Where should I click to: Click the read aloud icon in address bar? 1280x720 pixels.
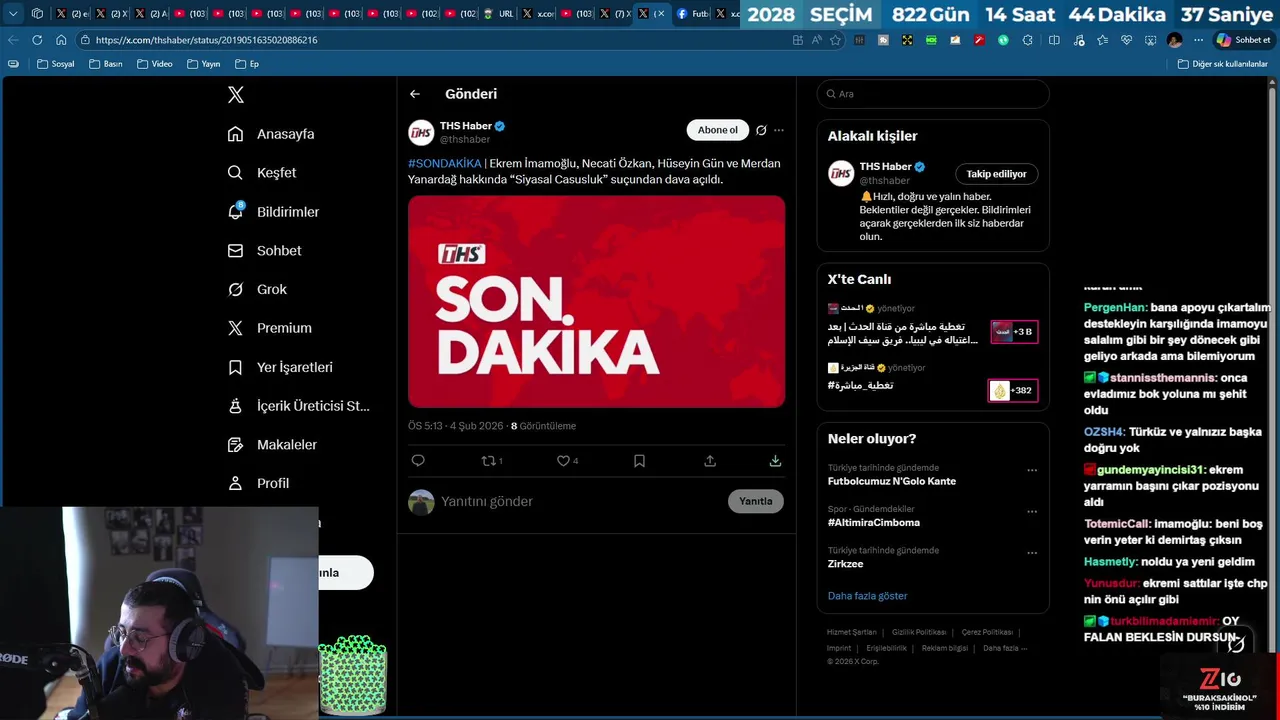click(x=816, y=40)
